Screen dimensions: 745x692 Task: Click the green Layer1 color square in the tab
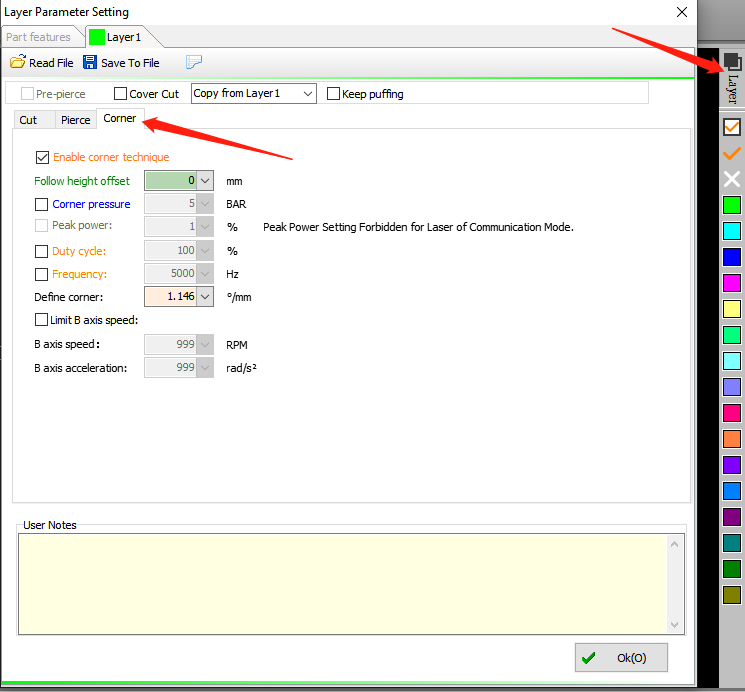(x=97, y=37)
